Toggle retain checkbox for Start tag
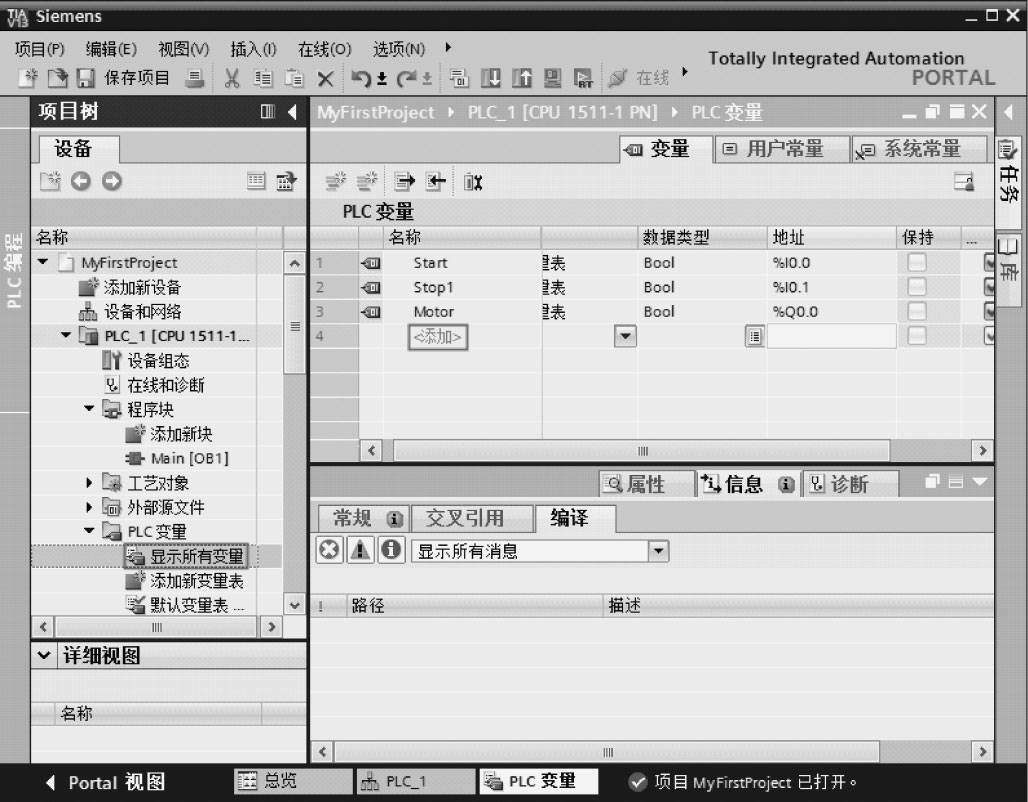 [917, 262]
